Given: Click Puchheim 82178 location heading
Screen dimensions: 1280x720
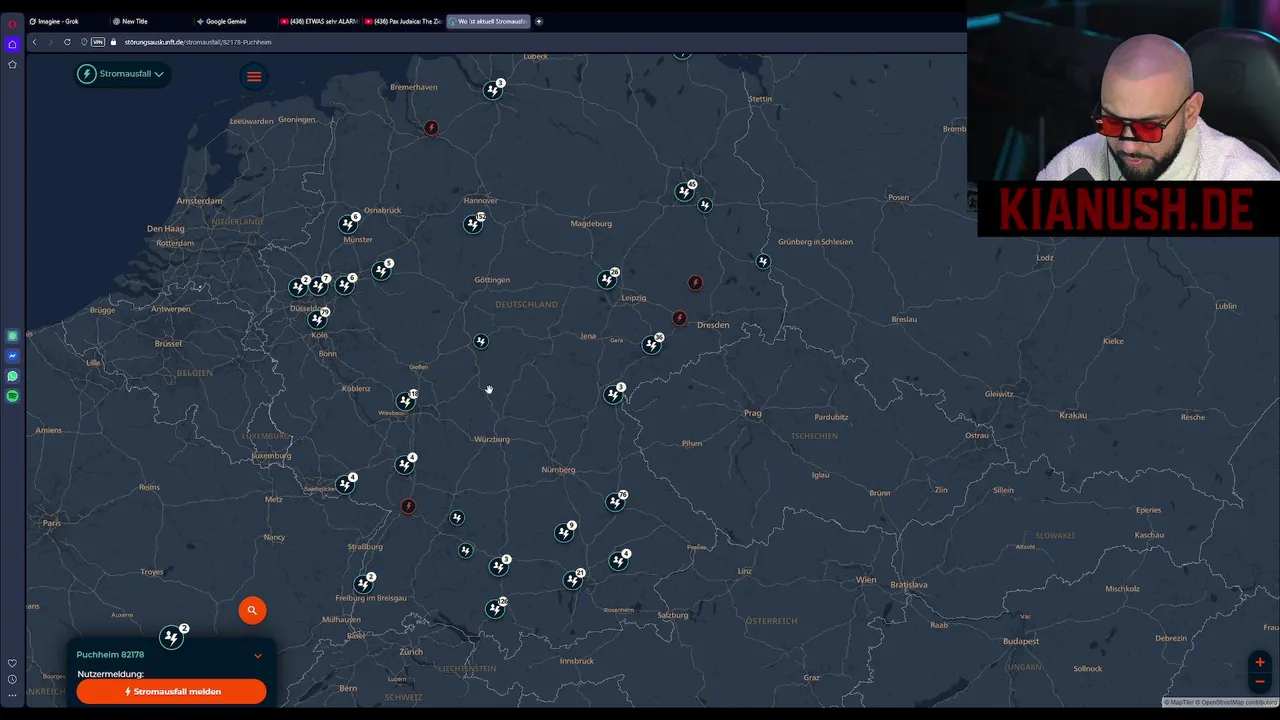Looking at the screenshot, I should [x=110, y=655].
